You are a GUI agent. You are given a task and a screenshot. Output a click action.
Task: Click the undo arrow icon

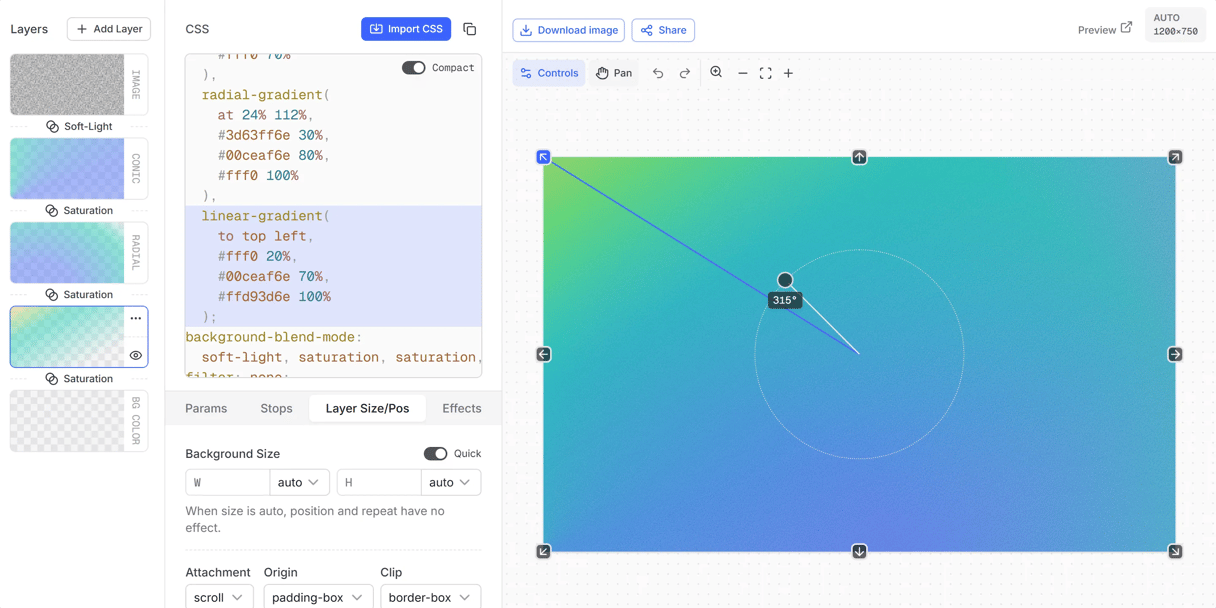tap(657, 72)
